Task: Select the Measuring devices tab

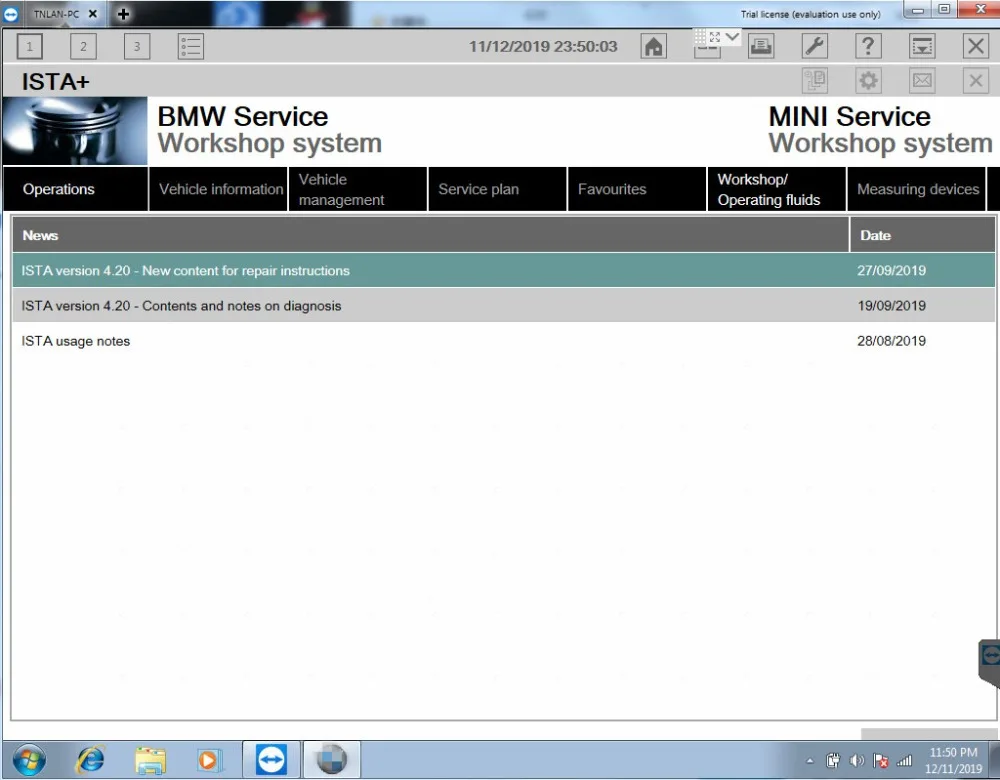Action: click(916, 189)
